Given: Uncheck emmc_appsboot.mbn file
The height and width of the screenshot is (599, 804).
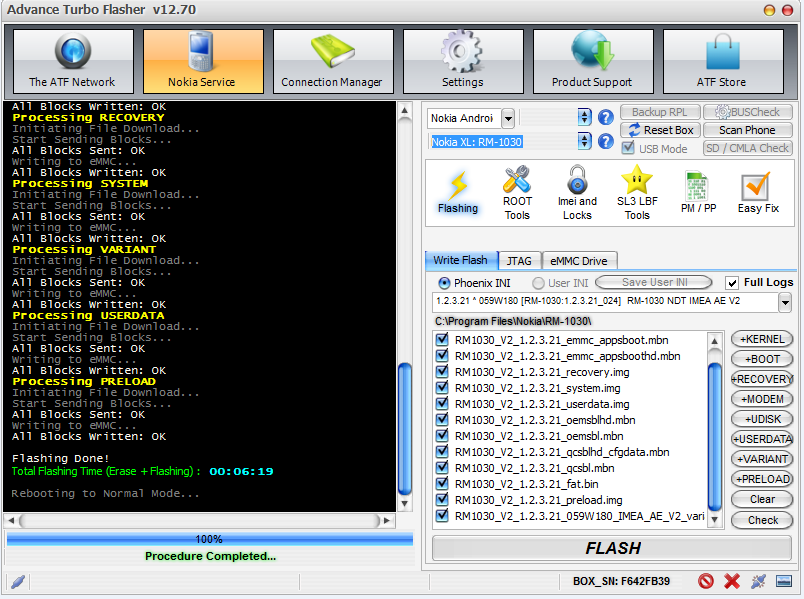Looking at the screenshot, I should 441,340.
